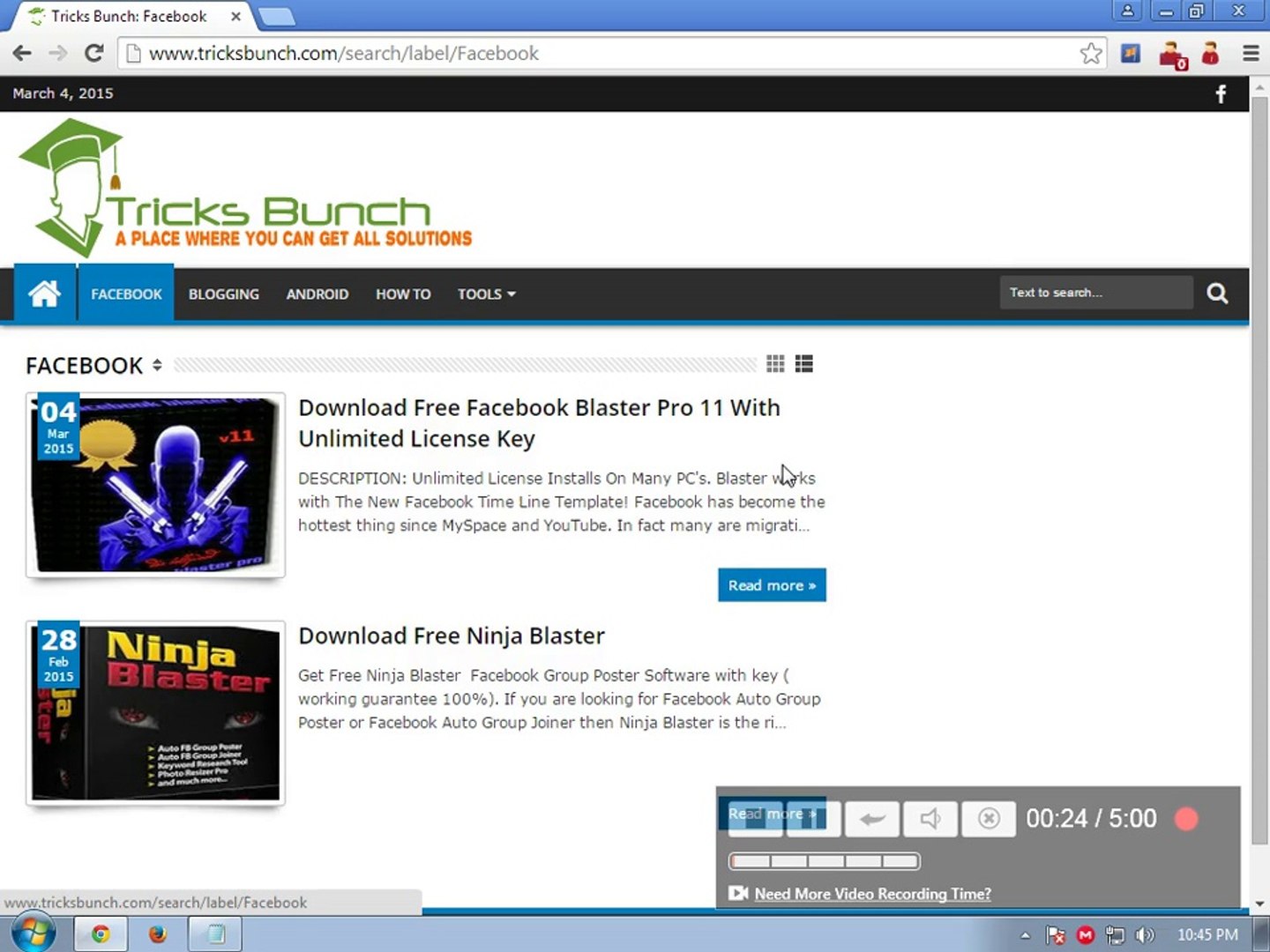Open the third taskbar window button

[x=215, y=934]
